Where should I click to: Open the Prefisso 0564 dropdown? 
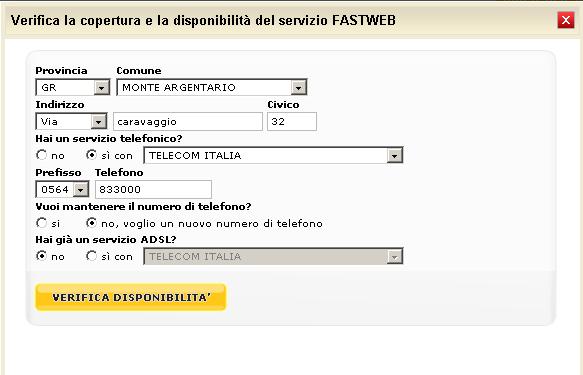[x=62, y=189]
